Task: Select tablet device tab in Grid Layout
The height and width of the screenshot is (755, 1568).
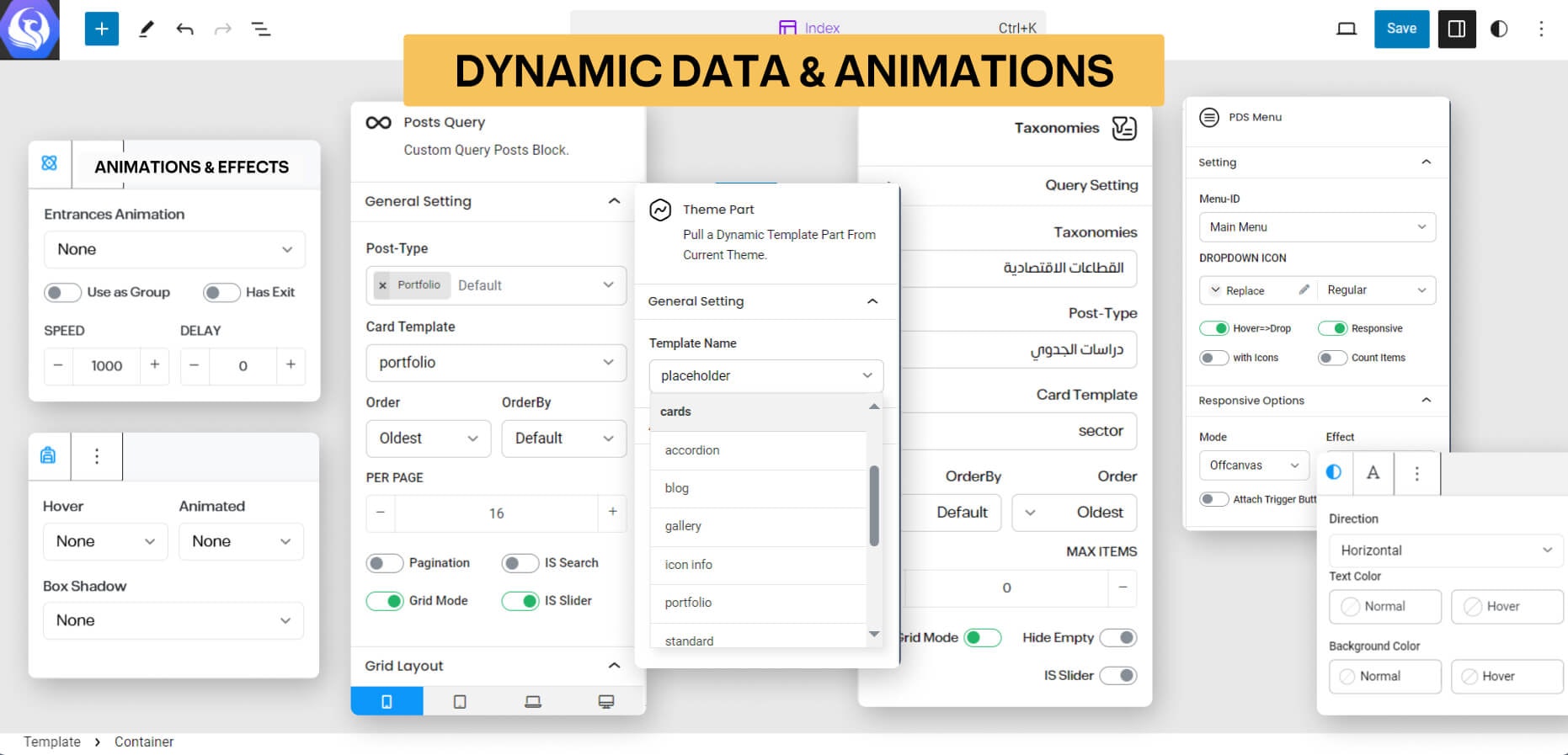Action: click(460, 701)
